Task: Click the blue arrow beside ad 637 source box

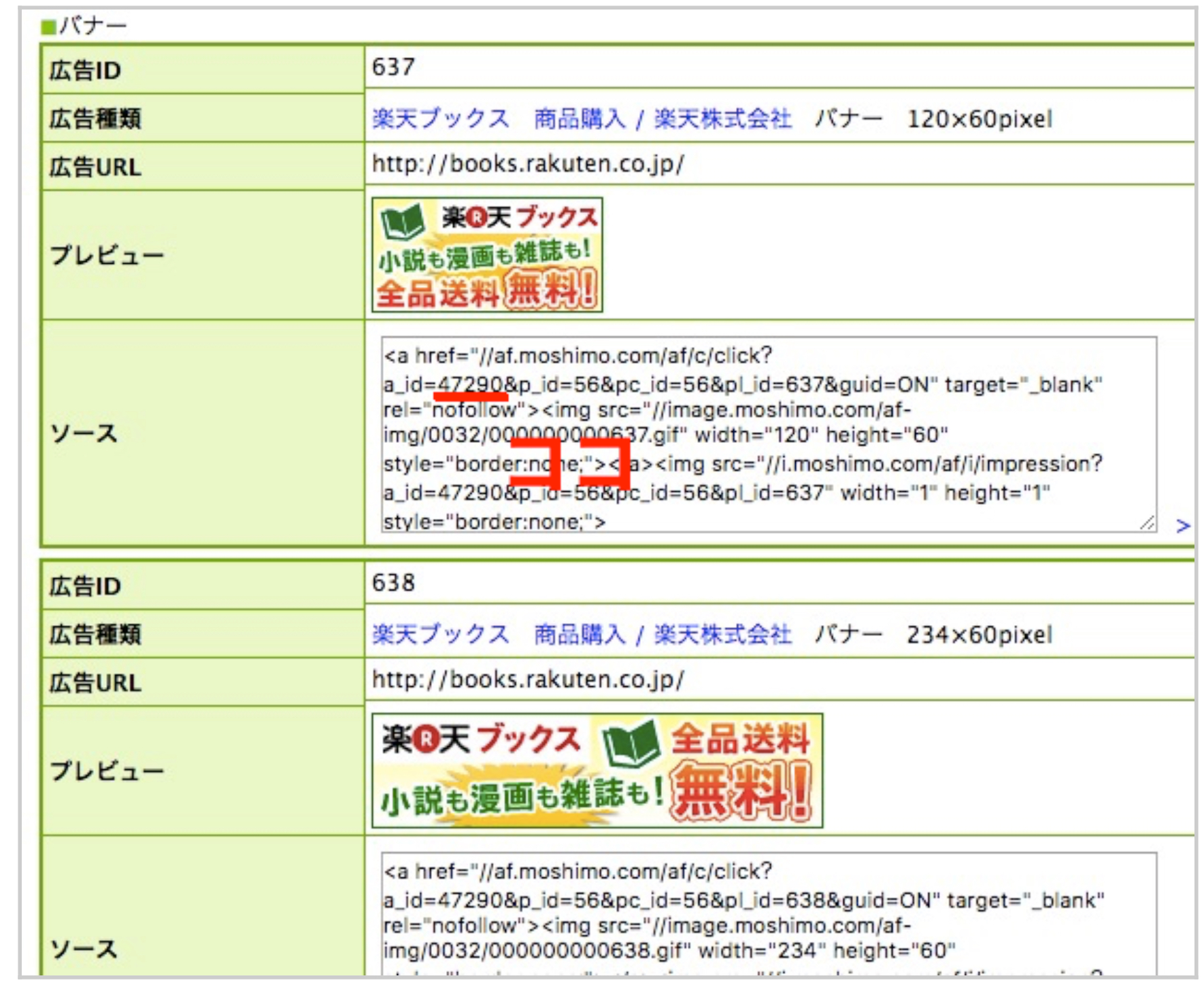Action: (1183, 525)
